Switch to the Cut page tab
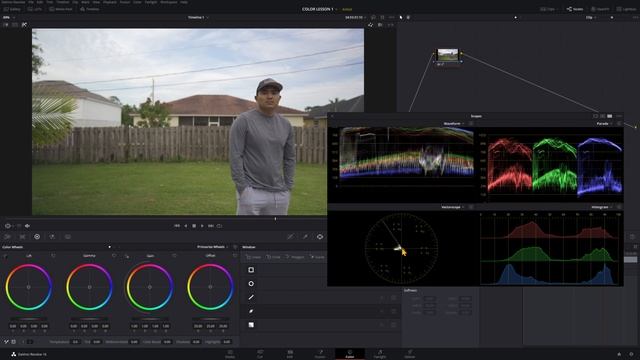Screen dimensions: 640x360 [x=260, y=354]
